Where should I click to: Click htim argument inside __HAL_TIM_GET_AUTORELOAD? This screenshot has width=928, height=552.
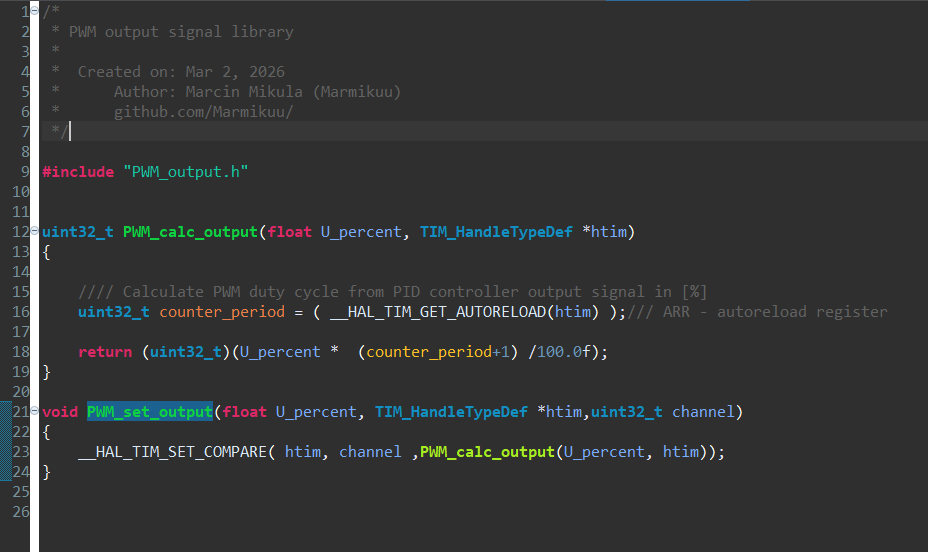coord(573,312)
